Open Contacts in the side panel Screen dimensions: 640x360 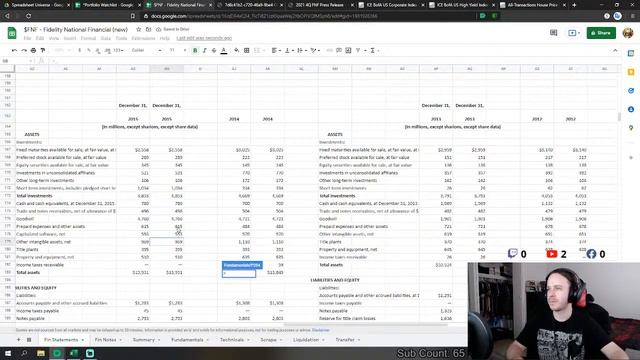click(x=631, y=109)
